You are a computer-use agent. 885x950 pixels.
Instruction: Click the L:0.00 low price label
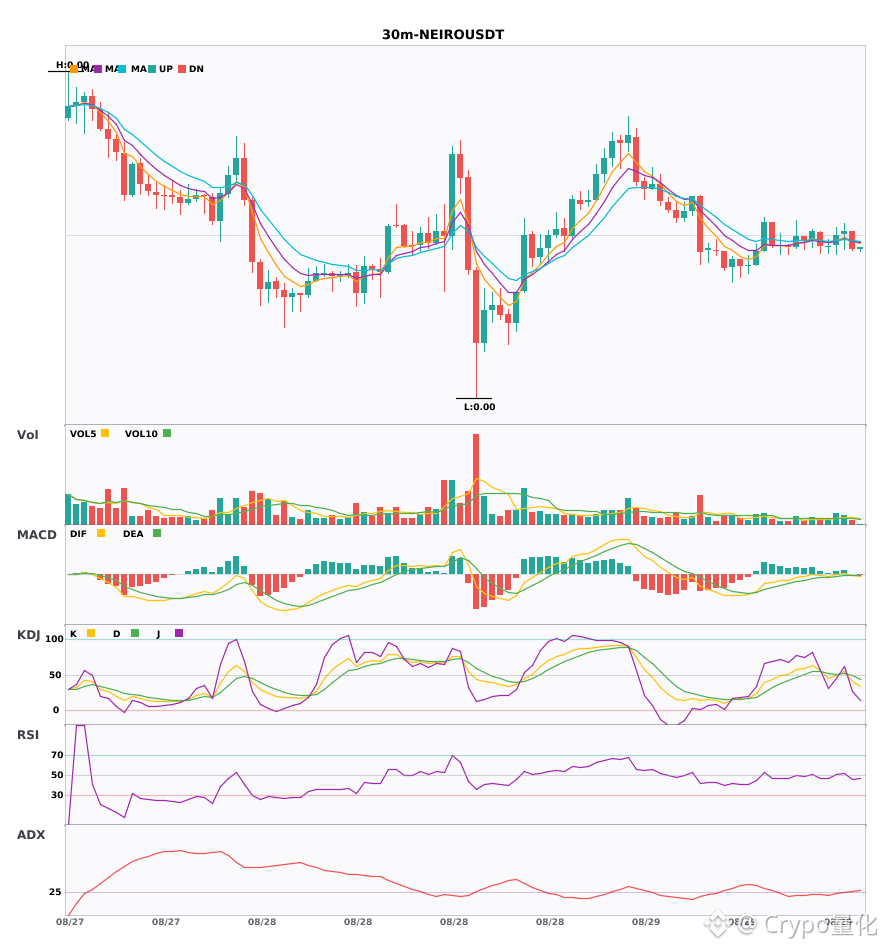480,407
